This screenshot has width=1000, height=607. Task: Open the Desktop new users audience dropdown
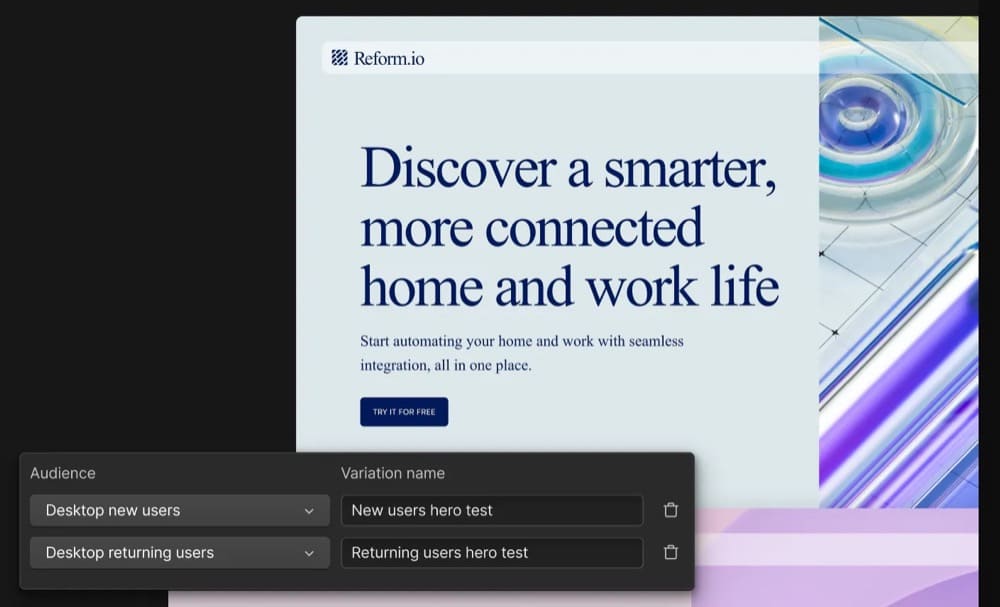point(180,510)
